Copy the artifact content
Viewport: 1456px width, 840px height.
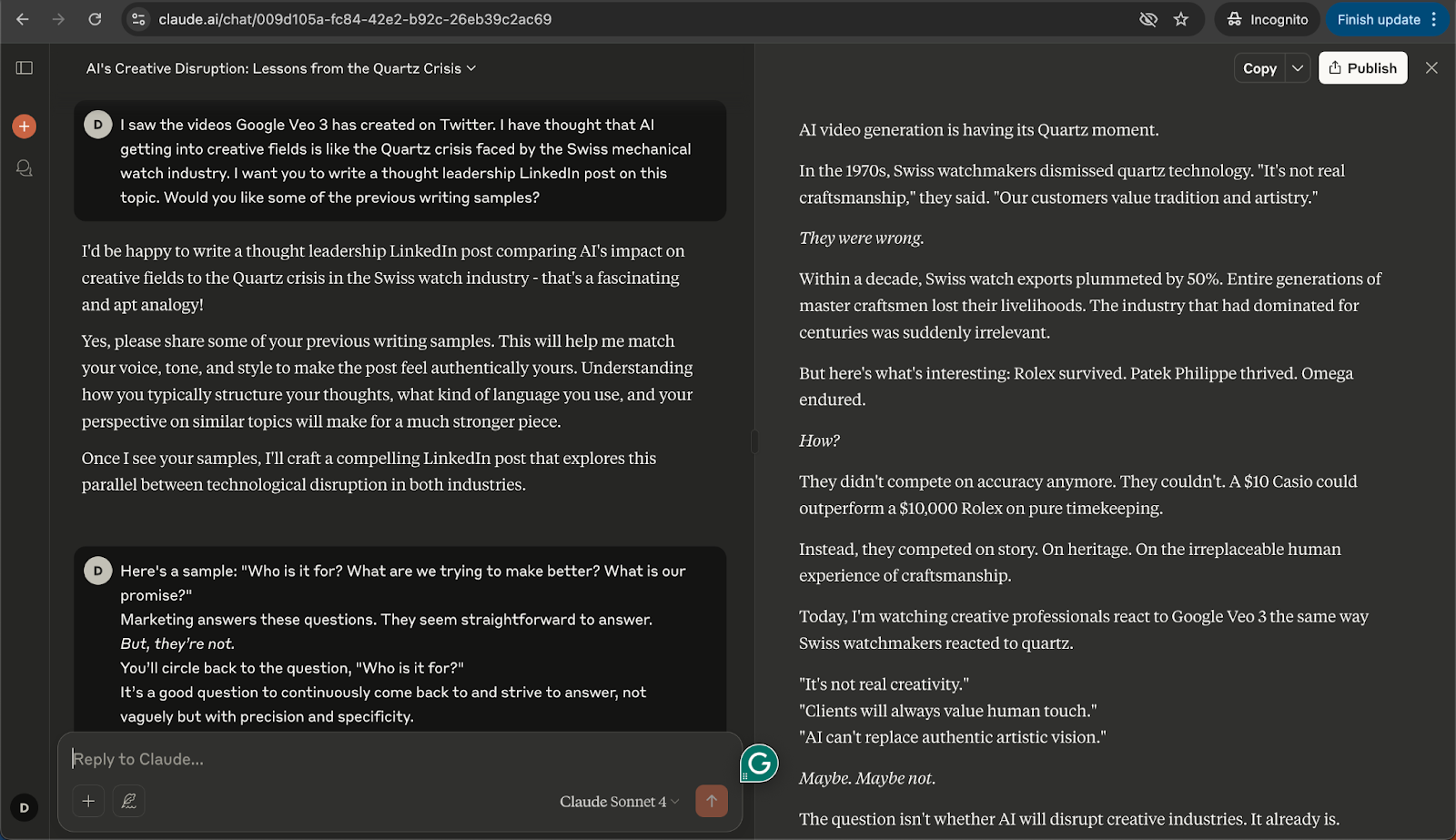tap(1259, 68)
